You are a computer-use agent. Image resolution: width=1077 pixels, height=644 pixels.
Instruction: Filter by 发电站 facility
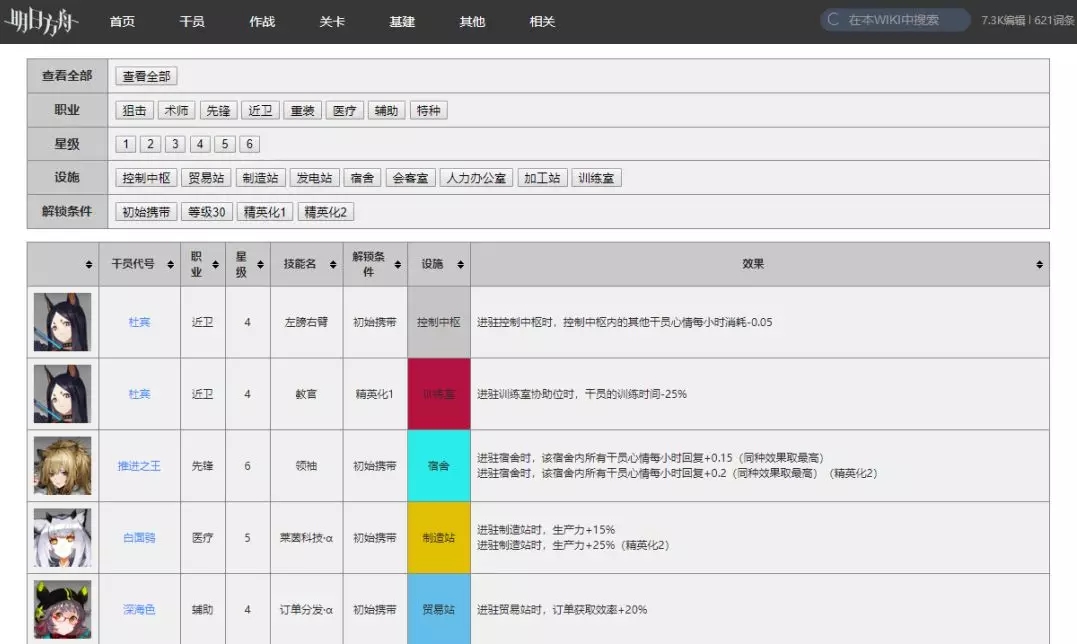(x=315, y=178)
